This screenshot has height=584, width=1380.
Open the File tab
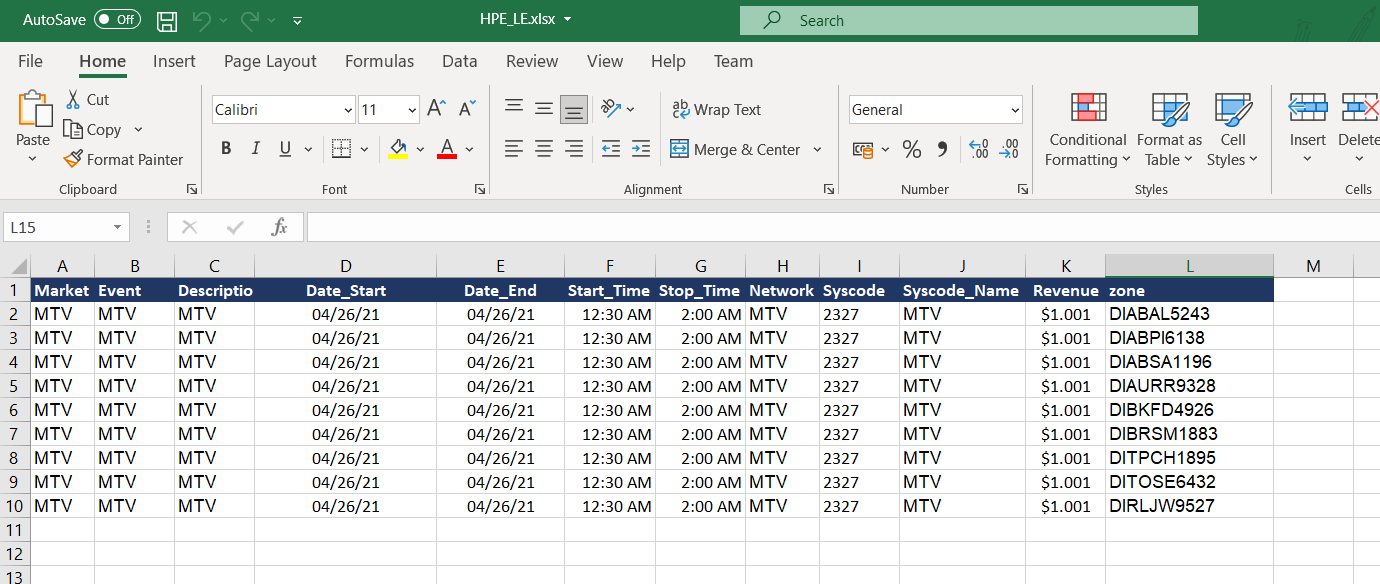[31, 61]
